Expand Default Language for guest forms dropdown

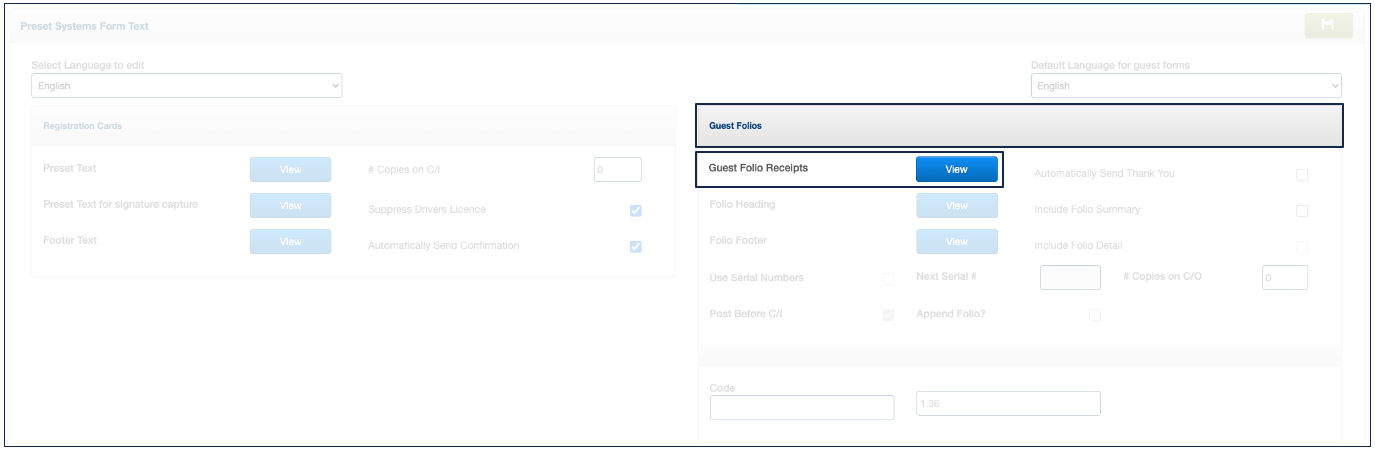point(1186,86)
